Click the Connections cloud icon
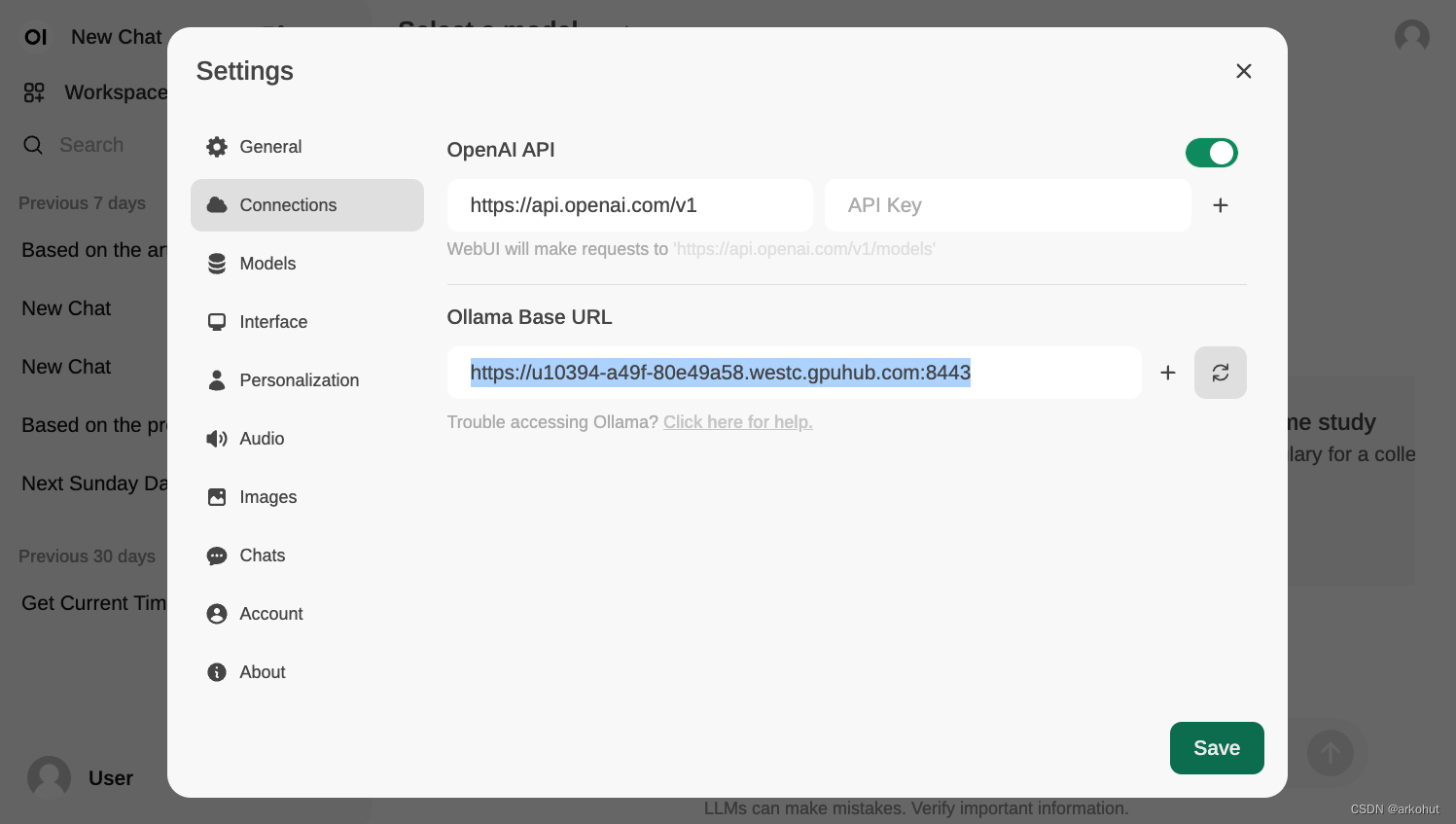Image resolution: width=1456 pixels, height=824 pixels. click(217, 205)
